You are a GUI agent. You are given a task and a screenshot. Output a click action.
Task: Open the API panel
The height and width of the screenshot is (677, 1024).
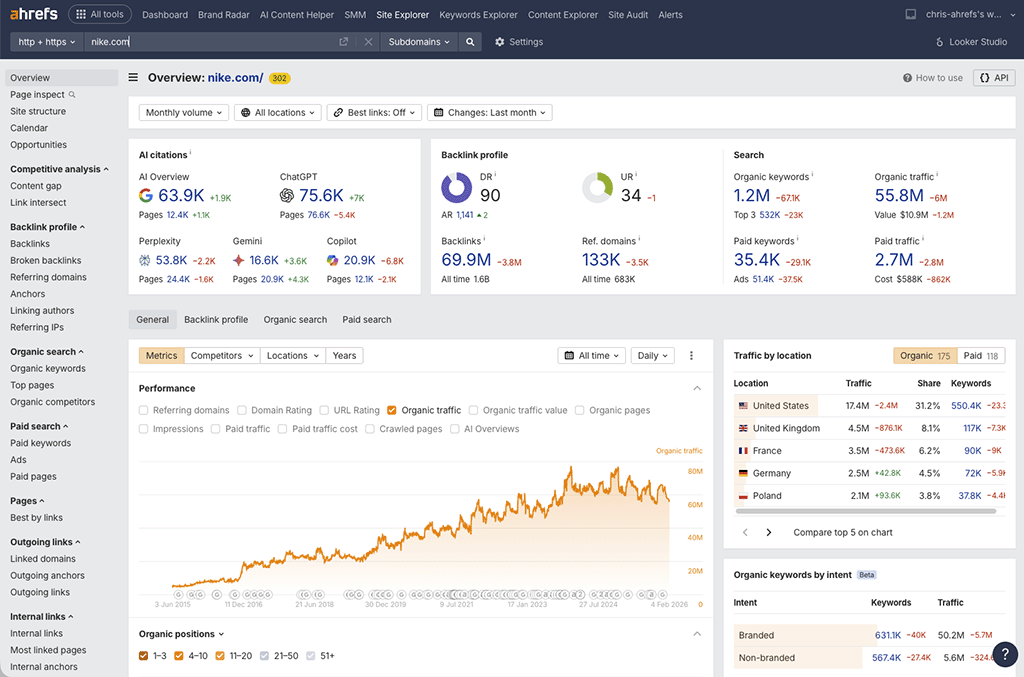point(993,77)
